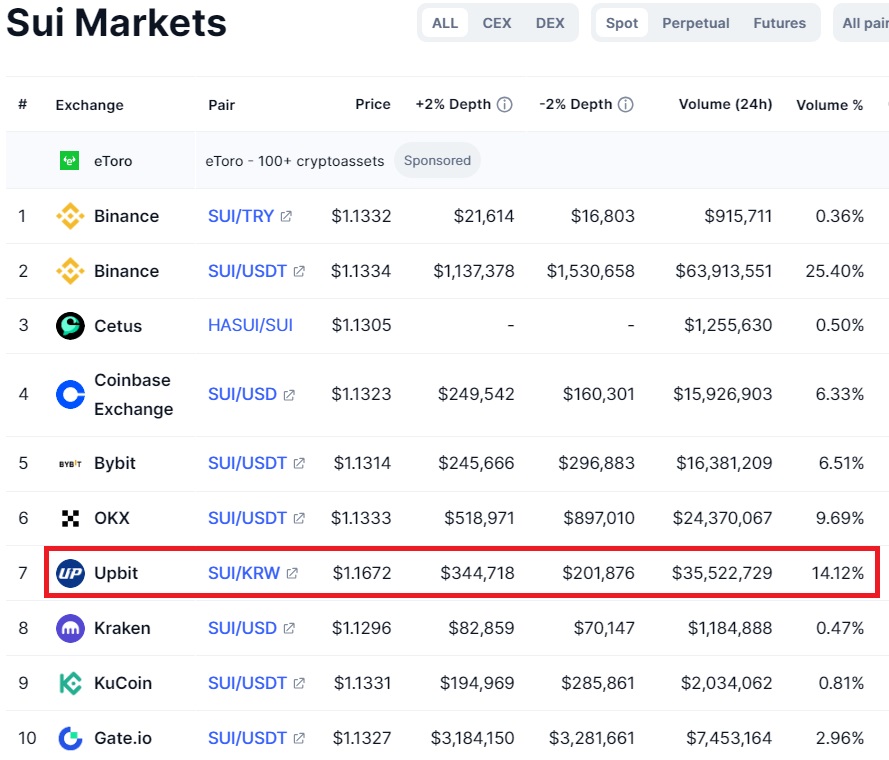The image size is (889, 760).
Task: Click the Cetus exchange logo
Action: tap(70, 326)
